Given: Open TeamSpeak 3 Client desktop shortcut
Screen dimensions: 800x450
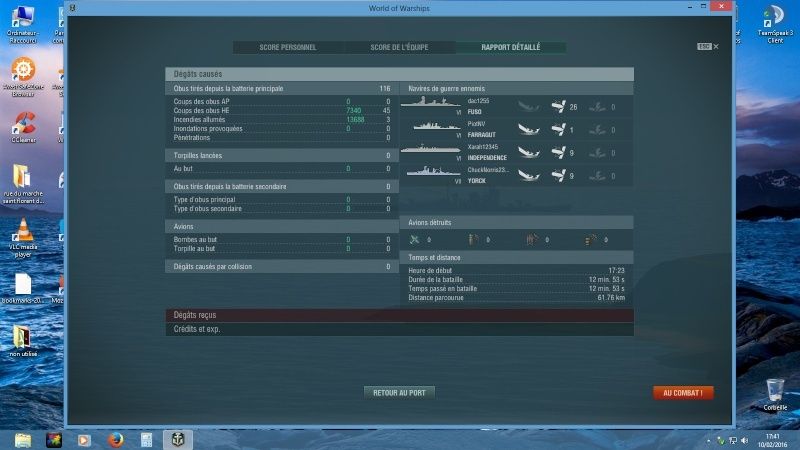Looking at the screenshot, I should pos(775,23).
